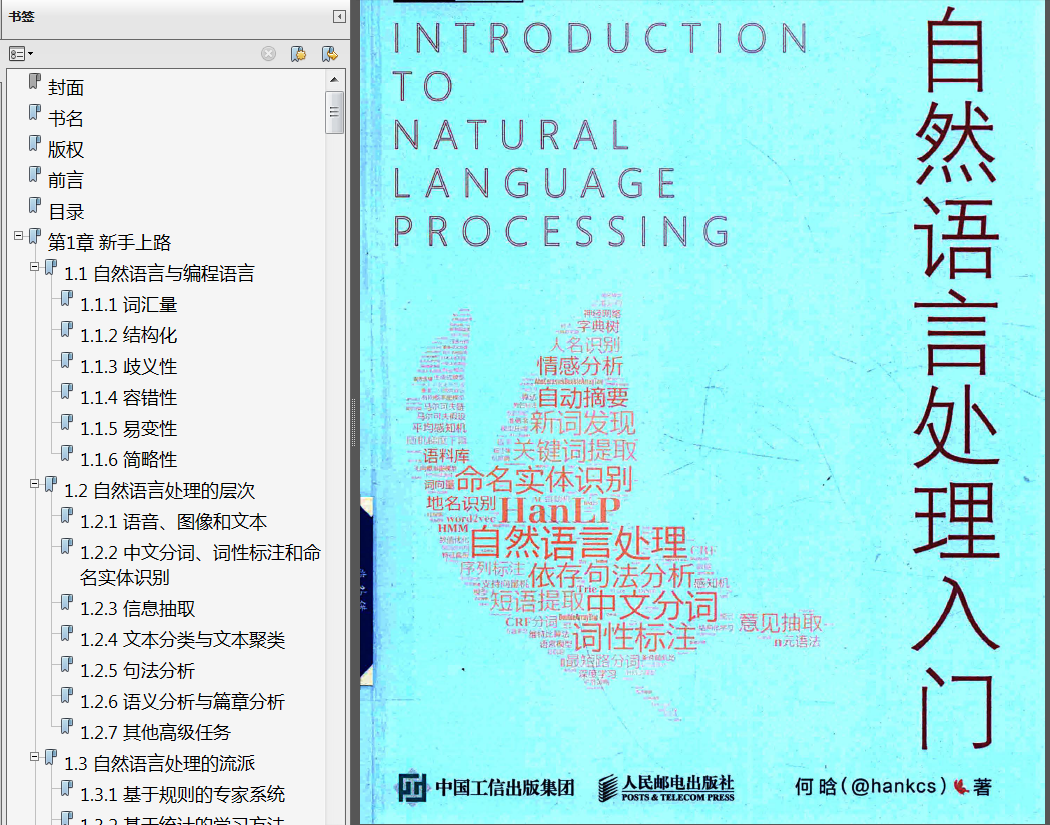Open 1.2.4 文本分类与文本聚类
This screenshot has height=825, width=1050.
(182, 640)
